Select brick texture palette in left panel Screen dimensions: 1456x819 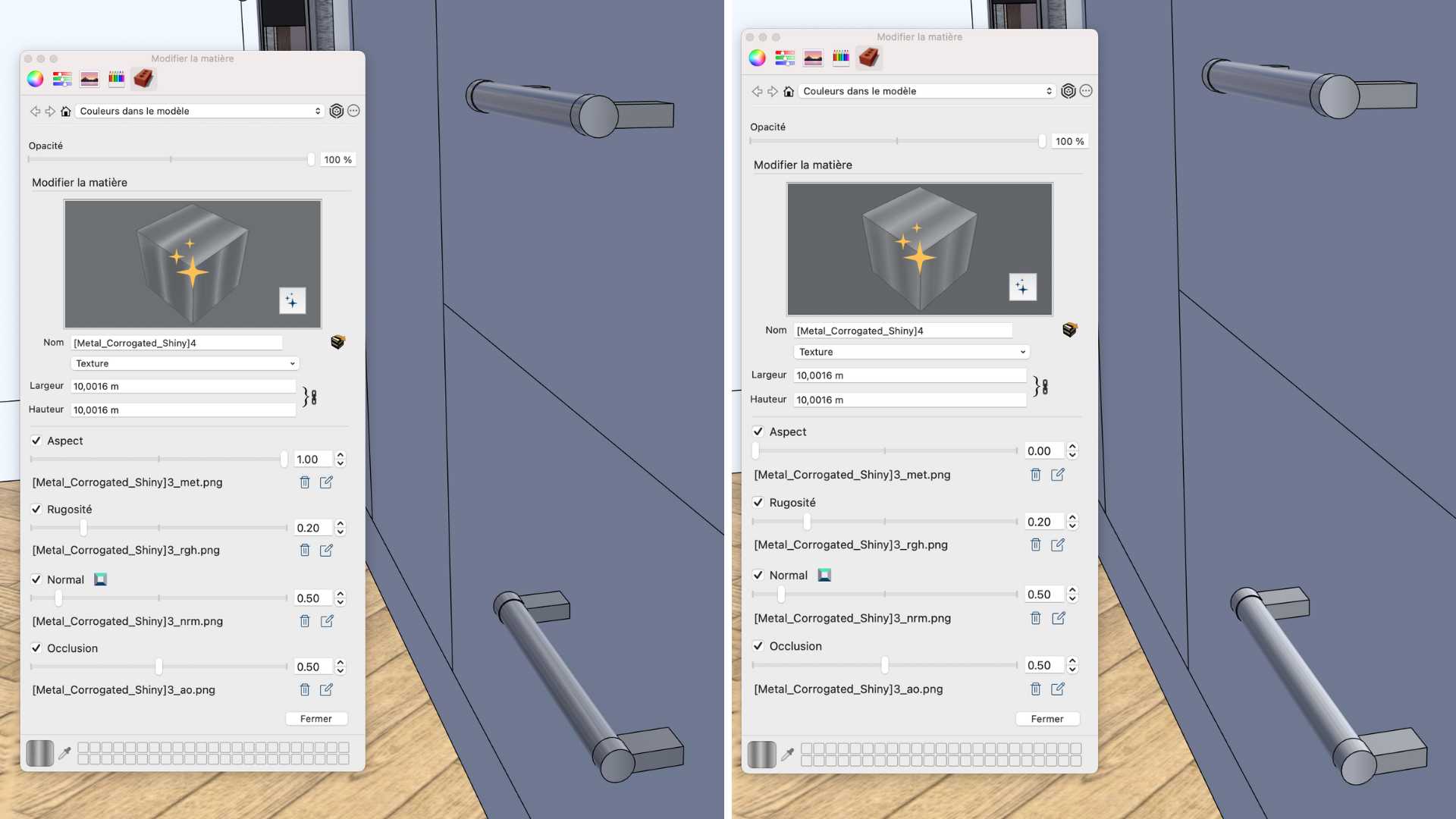pyautogui.click(x=143, y=78)
